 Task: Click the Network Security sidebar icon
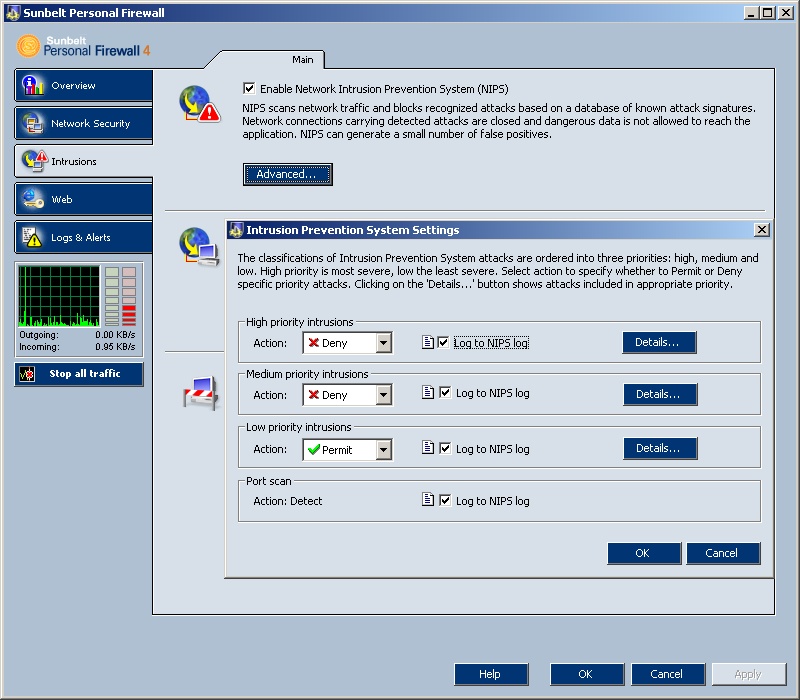pyautogui.click(x=34, y=124)
